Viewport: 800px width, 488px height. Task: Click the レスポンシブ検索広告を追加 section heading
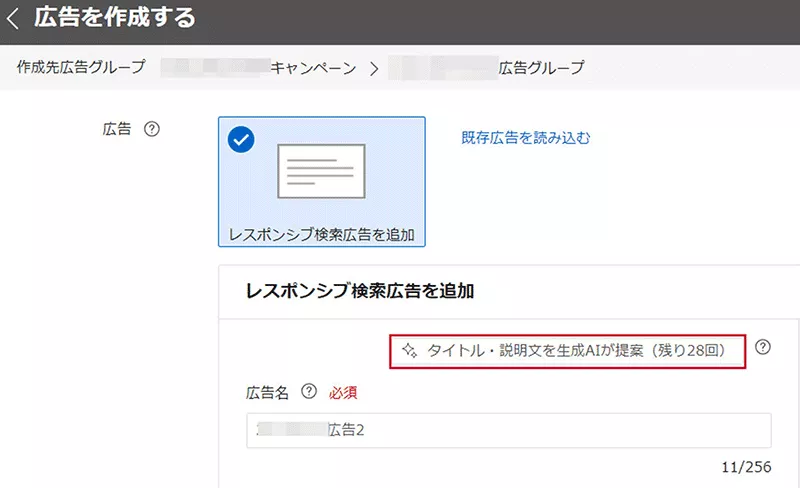359,292
